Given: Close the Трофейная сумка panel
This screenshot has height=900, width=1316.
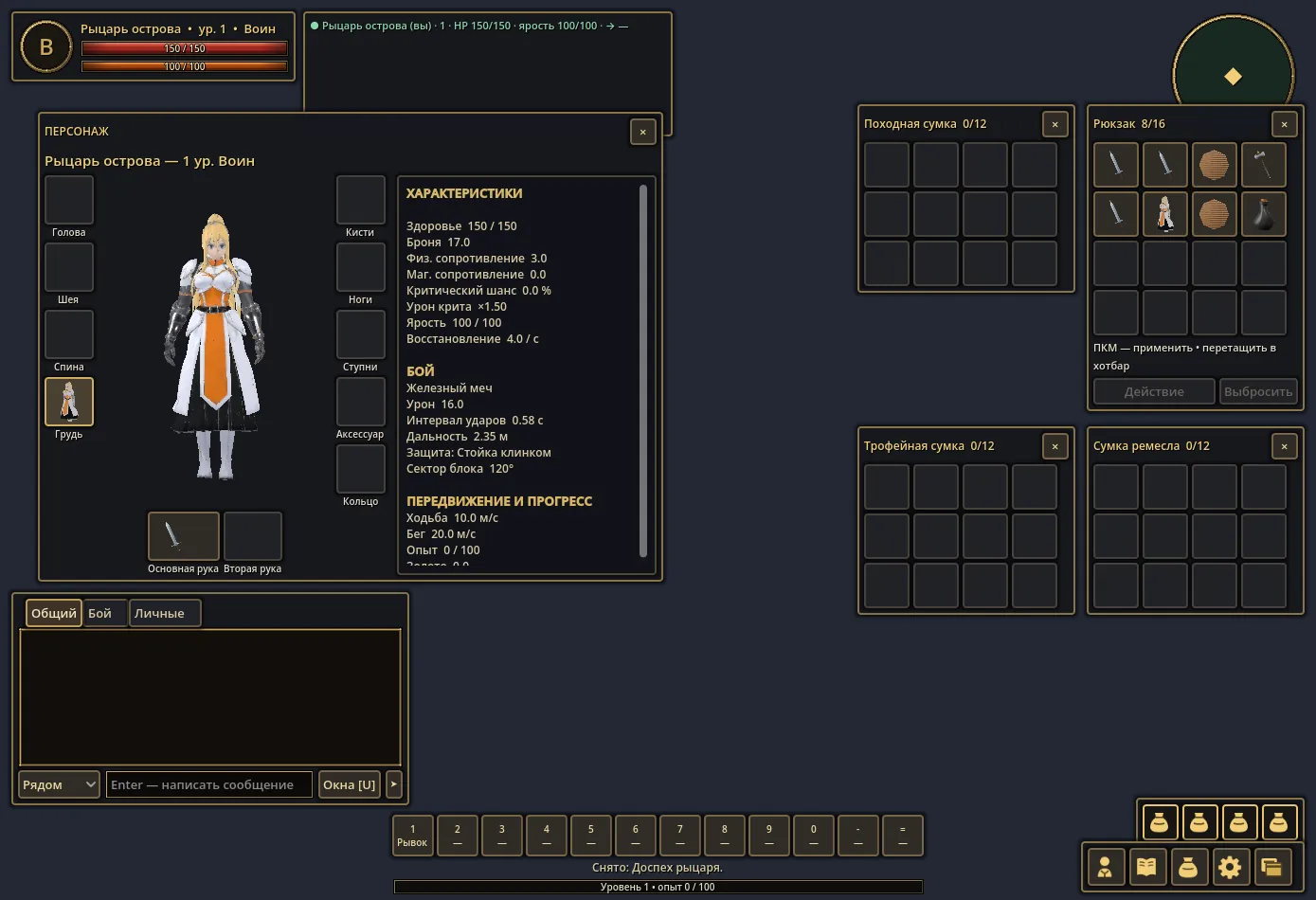Looking at the screenshot, I should tap(1055, 446).
